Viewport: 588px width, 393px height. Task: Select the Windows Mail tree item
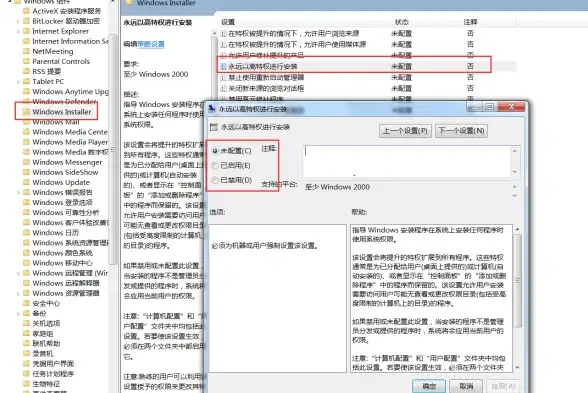(56, 122)
